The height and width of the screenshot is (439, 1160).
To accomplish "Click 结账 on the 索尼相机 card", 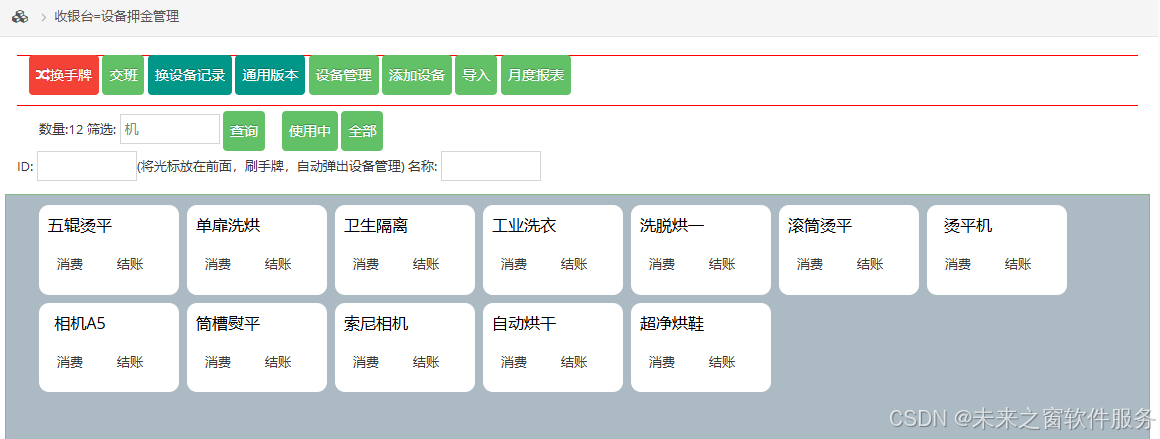I will click(x=425, y=362).
